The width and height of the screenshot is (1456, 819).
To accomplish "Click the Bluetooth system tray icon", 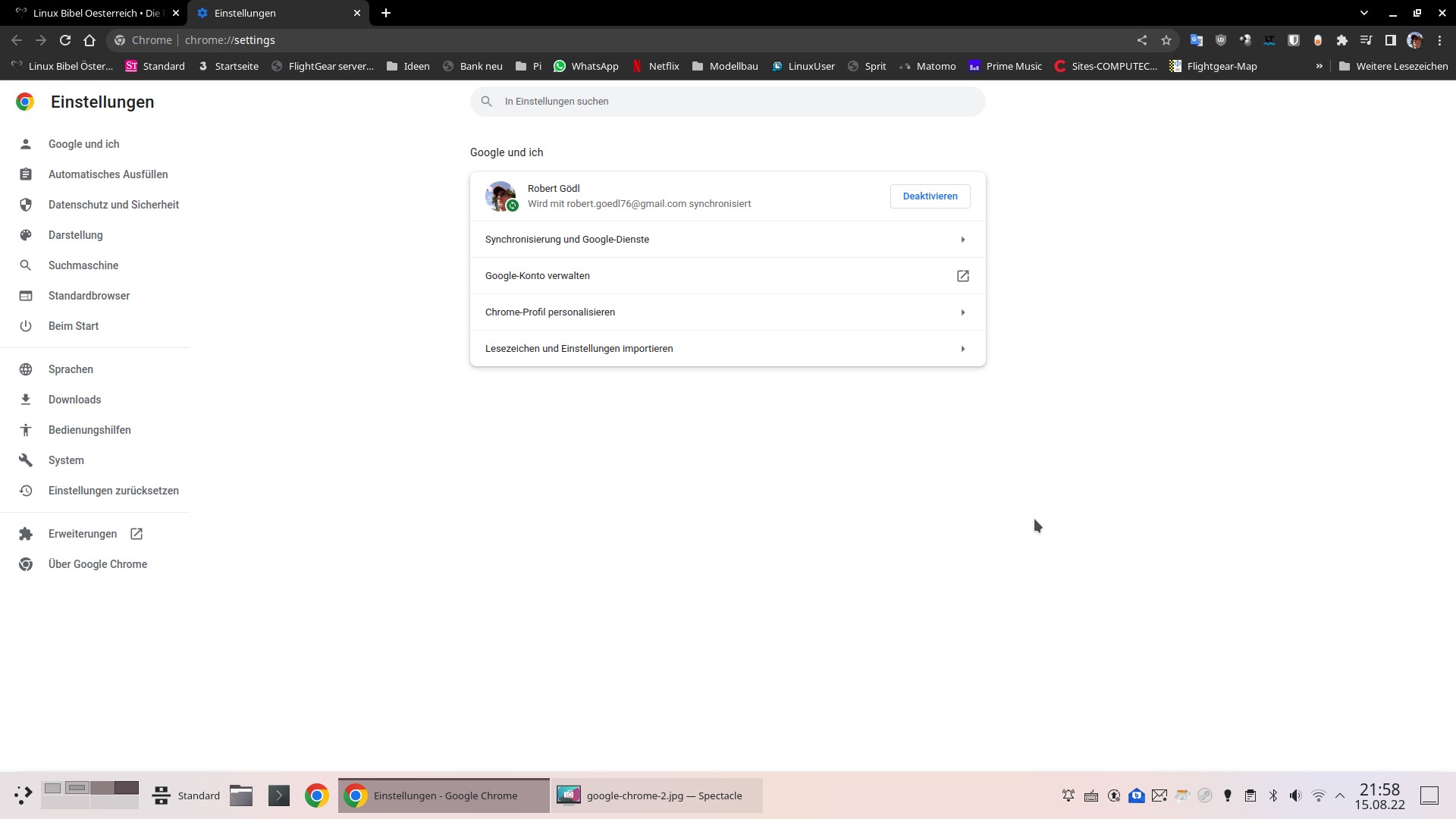I will click(x=1273, y=795).
